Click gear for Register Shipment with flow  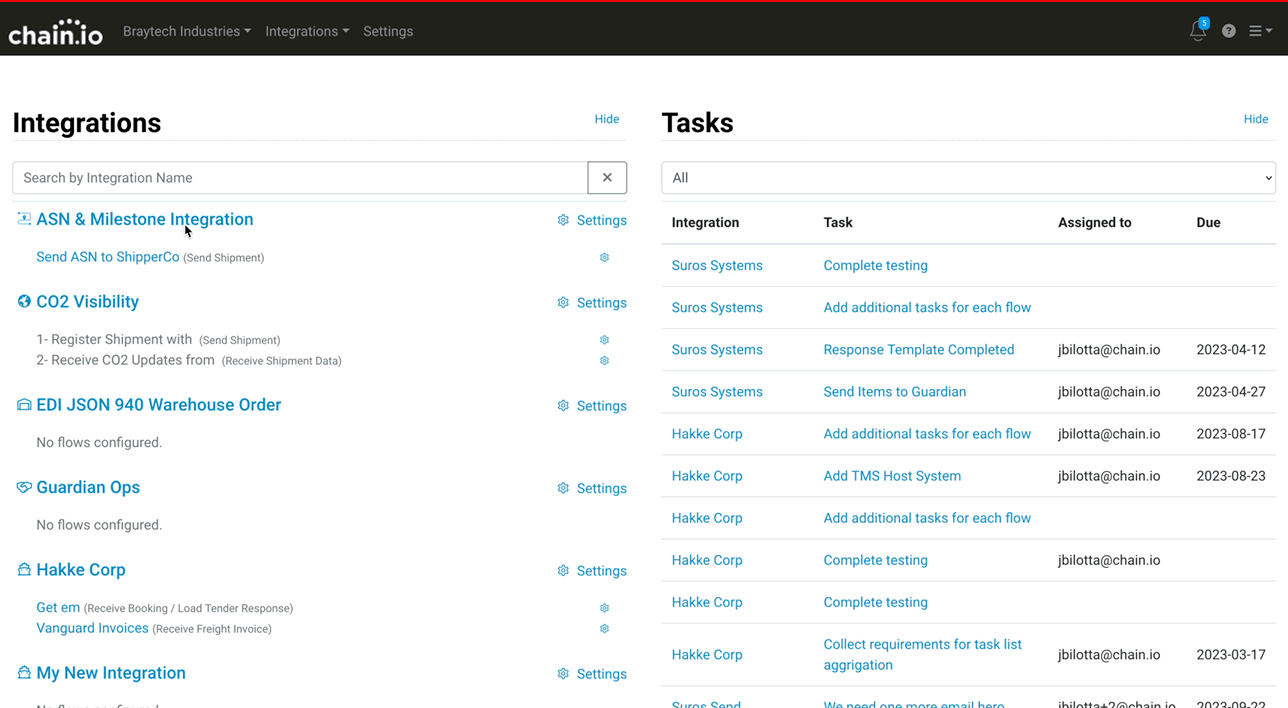[604, 340]
